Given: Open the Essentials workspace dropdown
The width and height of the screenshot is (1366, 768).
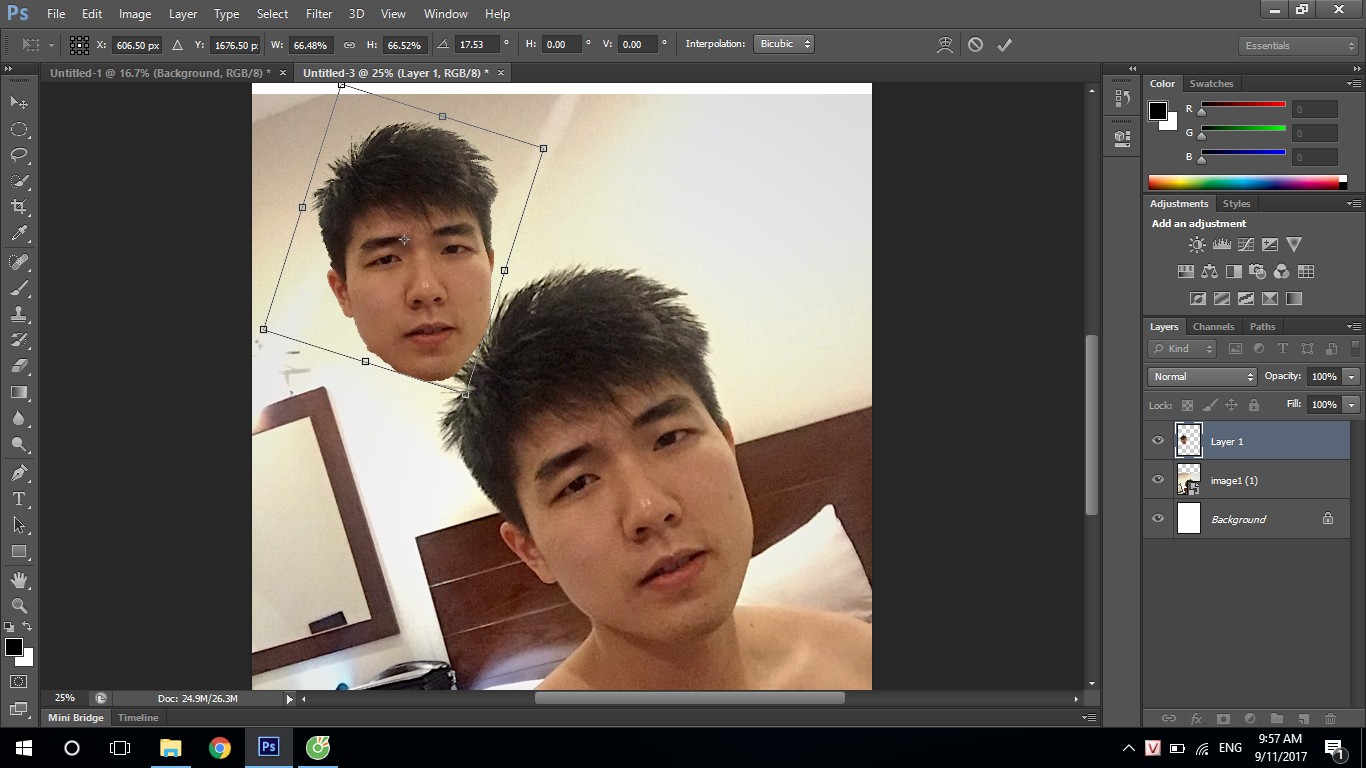Looking at the screenshot, I should click(1298, 46).
